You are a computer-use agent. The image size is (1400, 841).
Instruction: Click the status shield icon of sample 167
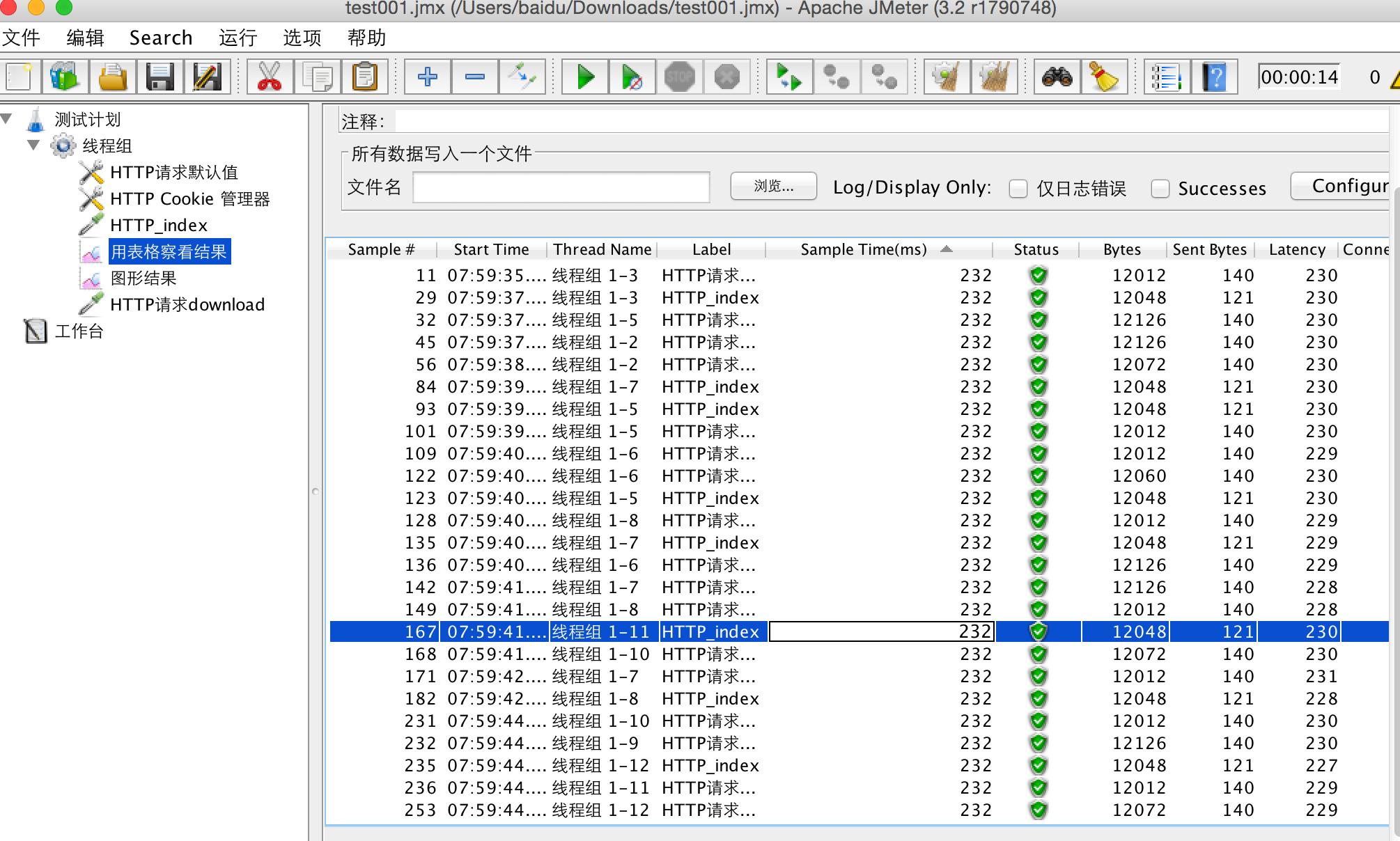point(1038,631)
